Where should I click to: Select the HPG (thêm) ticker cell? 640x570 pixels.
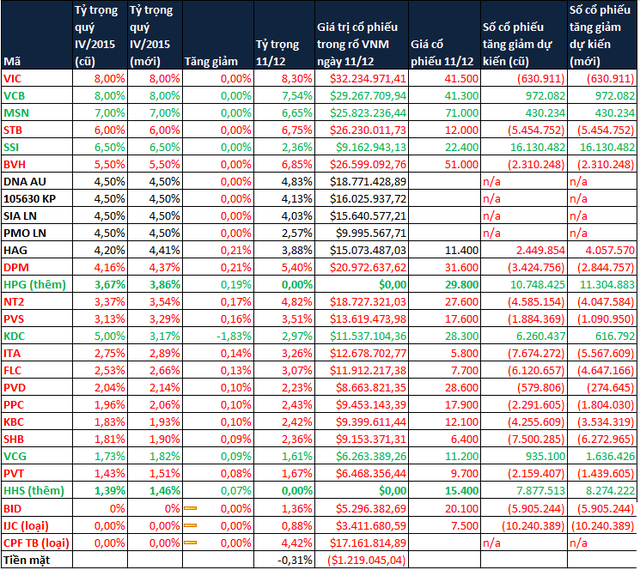coord(35,284)
